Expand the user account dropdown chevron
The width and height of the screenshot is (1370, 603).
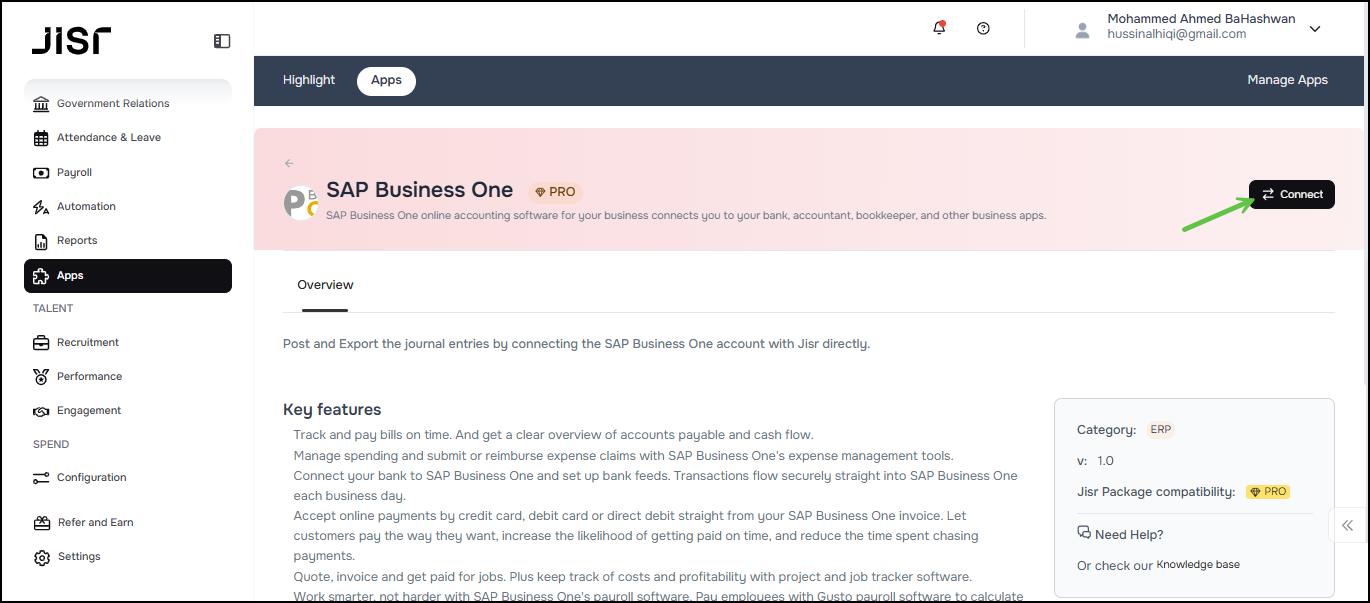tap(1315, 29)
